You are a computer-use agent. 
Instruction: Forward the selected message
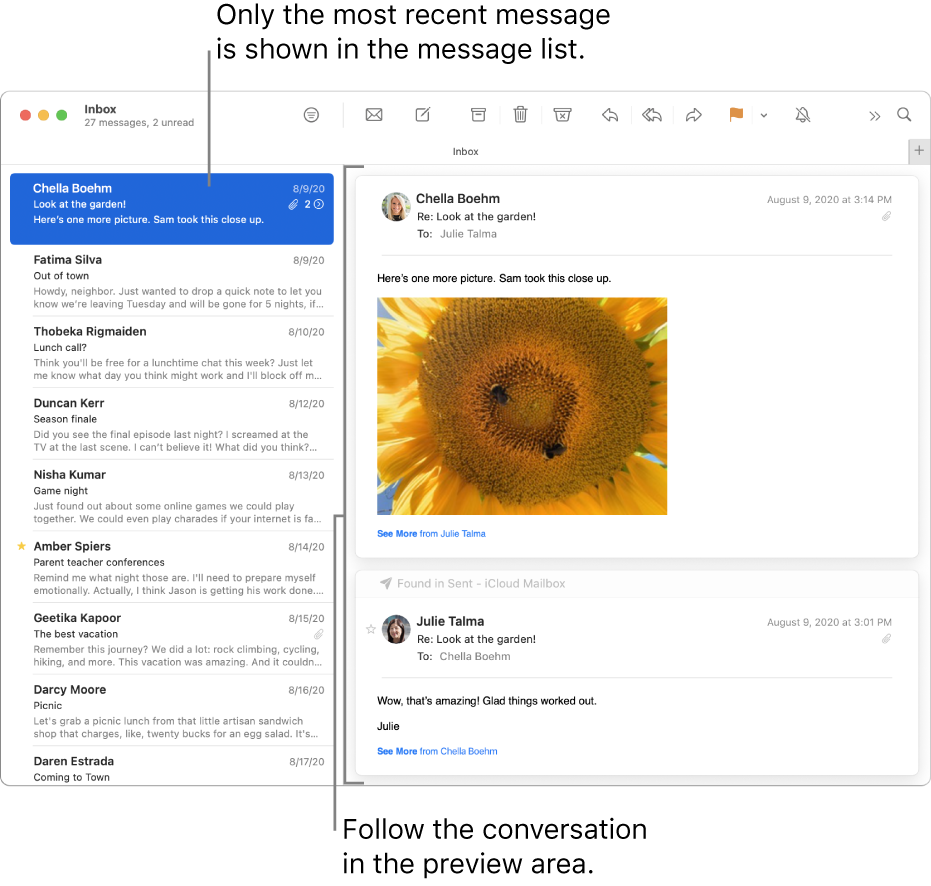(694, 115)
